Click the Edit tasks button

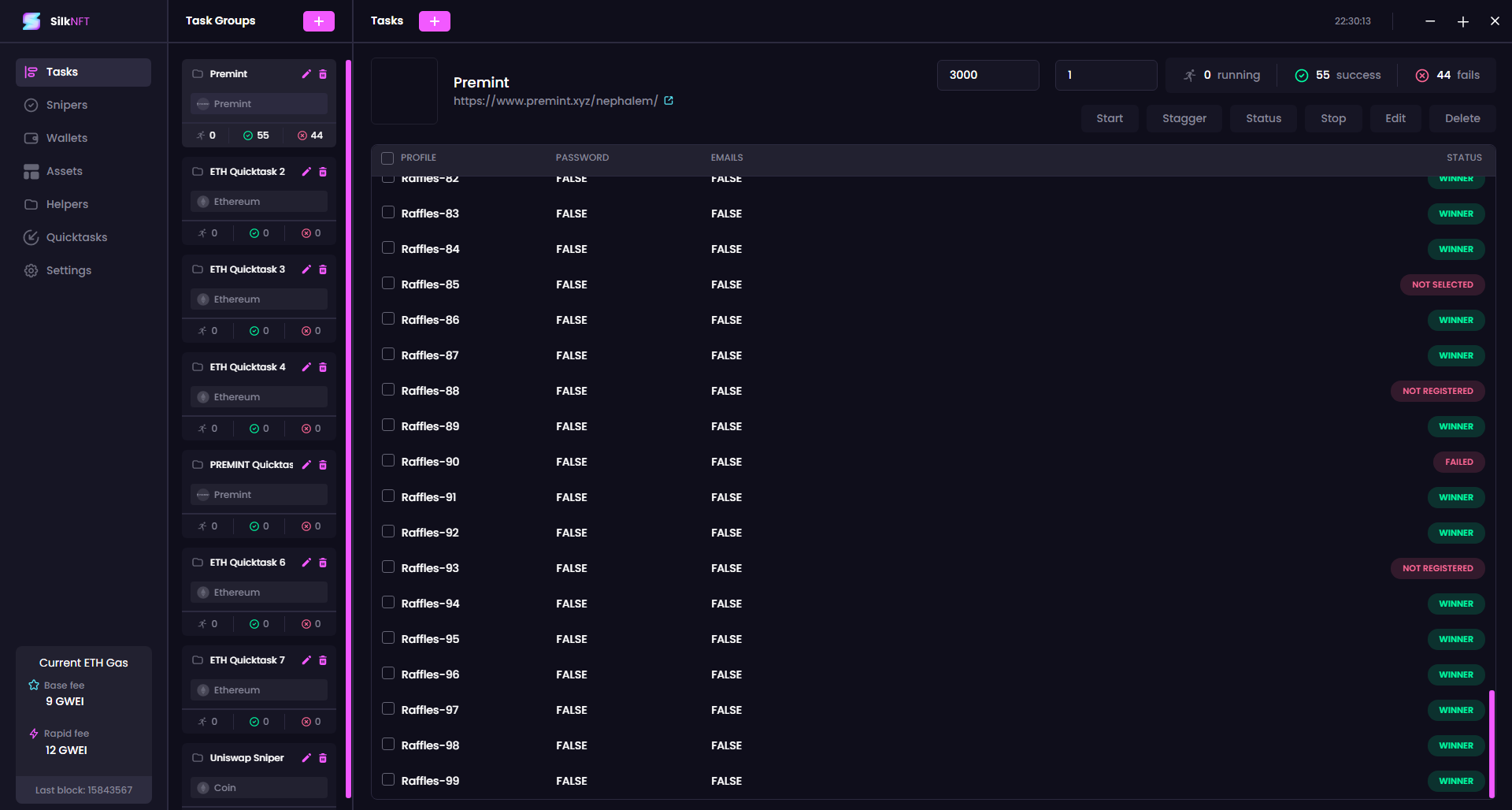pyautogui.click(x=1395, y=118)
